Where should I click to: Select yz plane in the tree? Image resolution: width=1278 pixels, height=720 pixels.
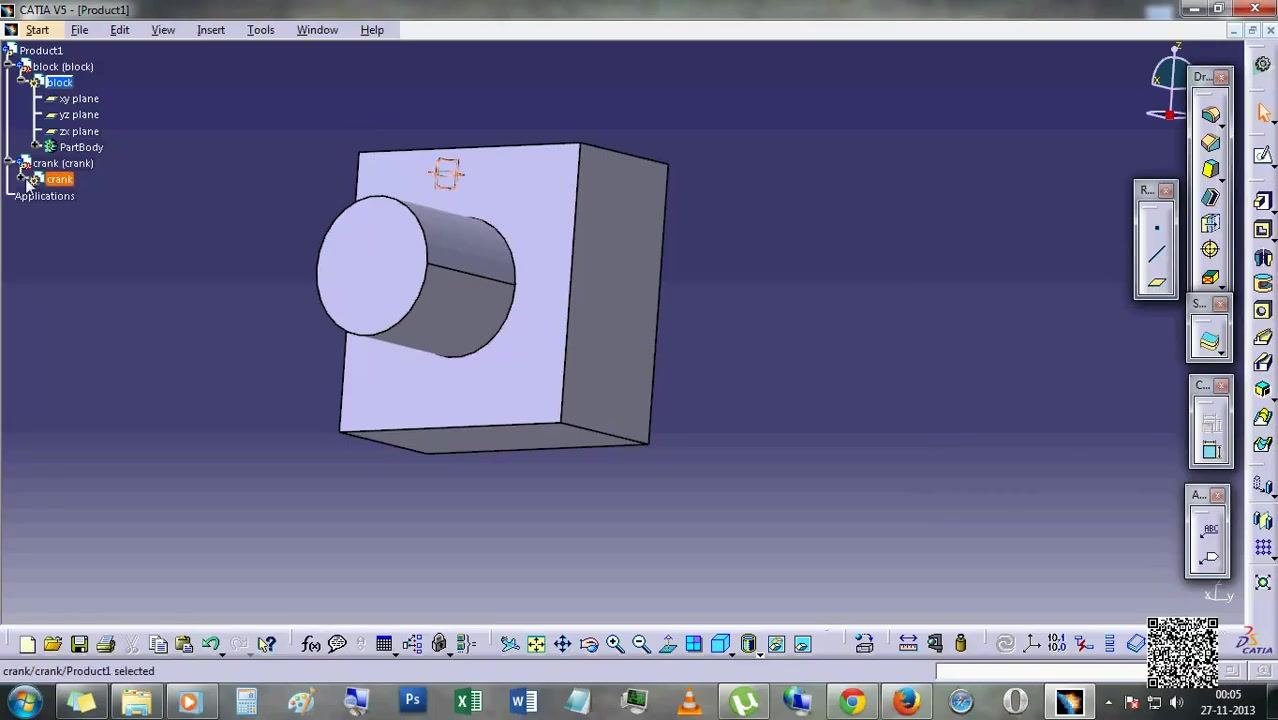coord(79,115)
